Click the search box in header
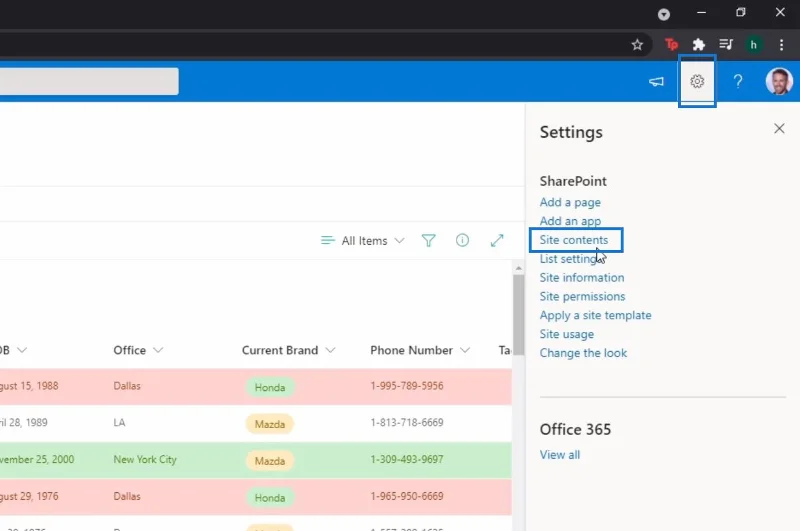800x531 pixels. click(89, 81)
